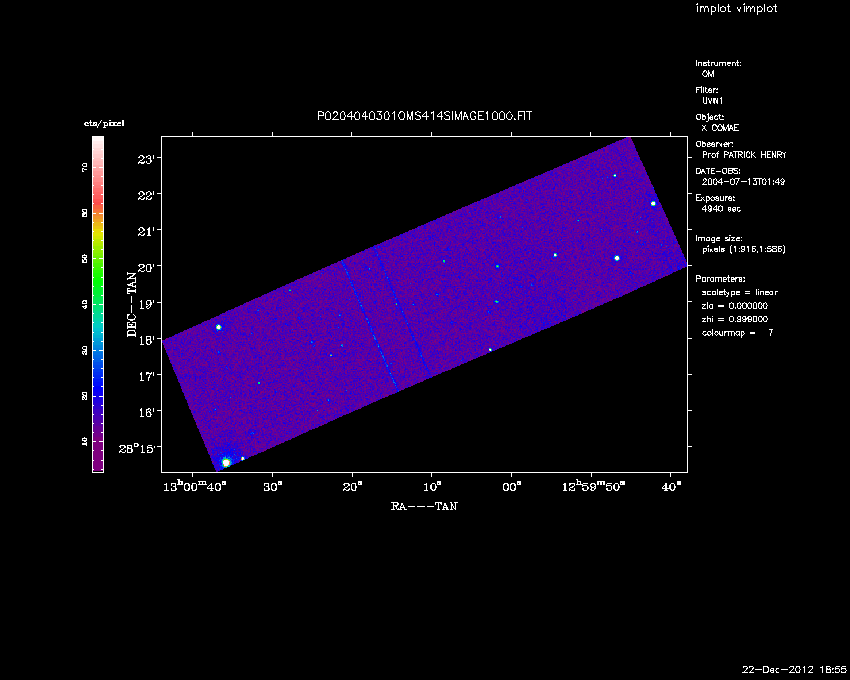The height and width of the screenshot is (680, 850).
Task: Select the bright star near 12h59m50s tick
Action: [617, 258]
